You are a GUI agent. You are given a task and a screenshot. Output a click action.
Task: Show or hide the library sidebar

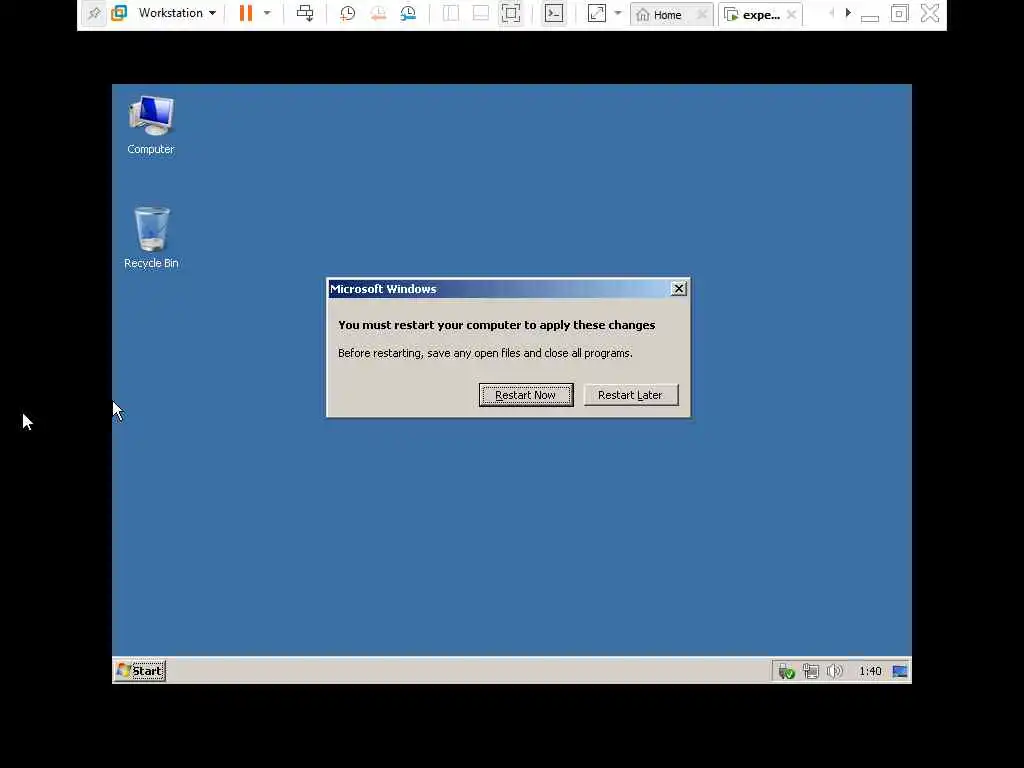451,14
